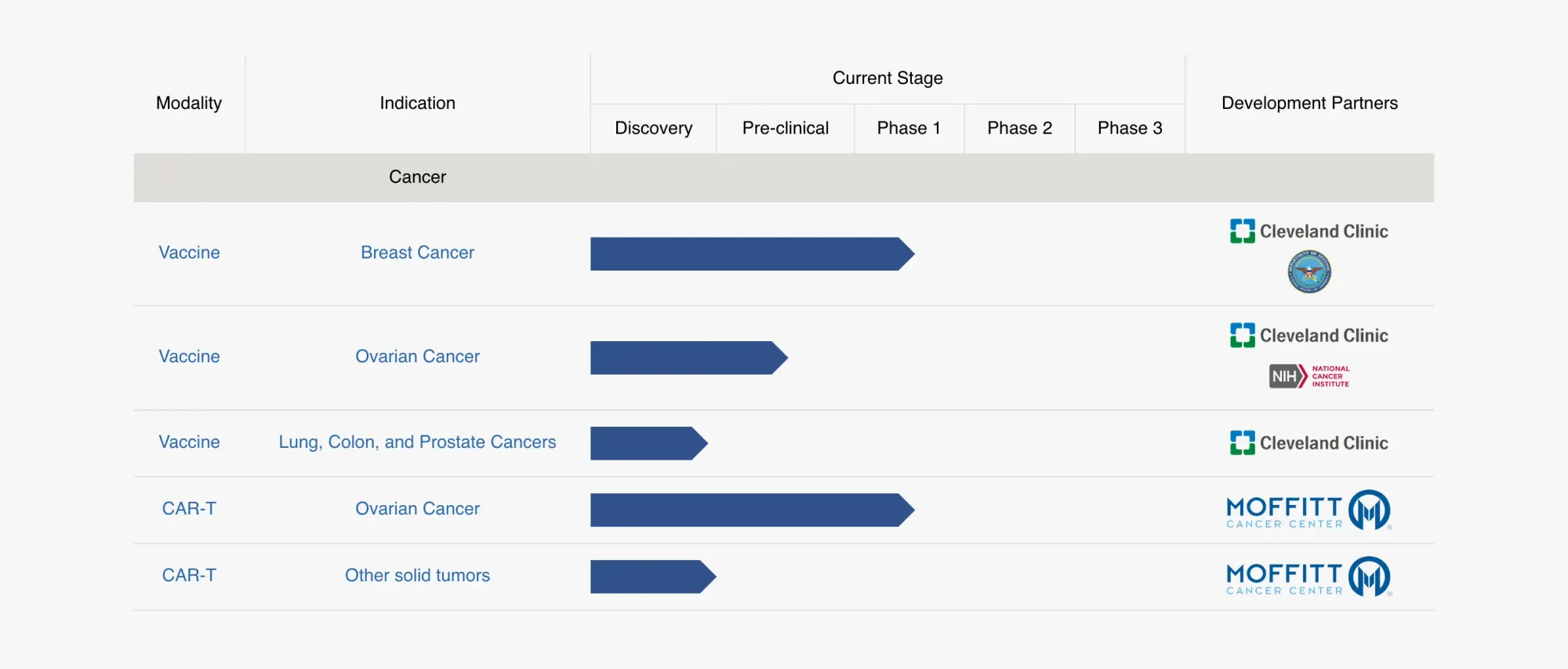Screen dimensions: 1568x669
Task: Click Vaccine modality in the Breast Cancer row
Action: [189, 253]
